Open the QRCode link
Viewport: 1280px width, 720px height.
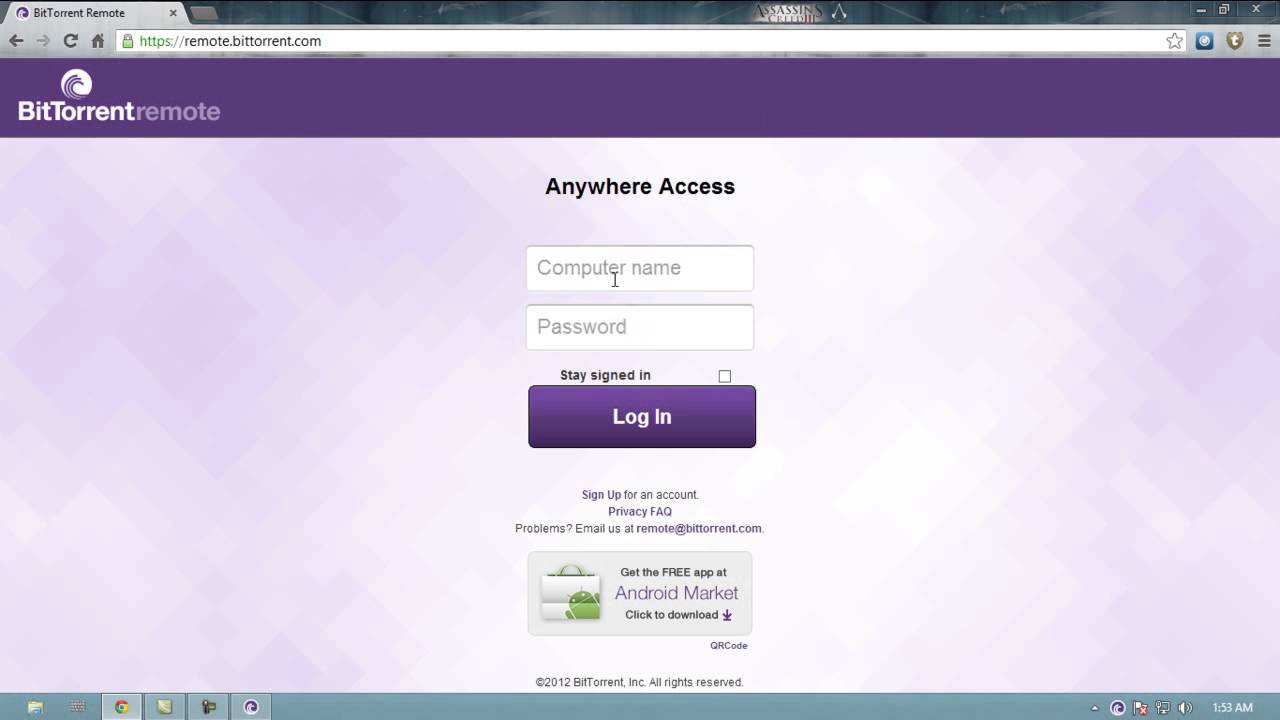(x=729, y=646)
